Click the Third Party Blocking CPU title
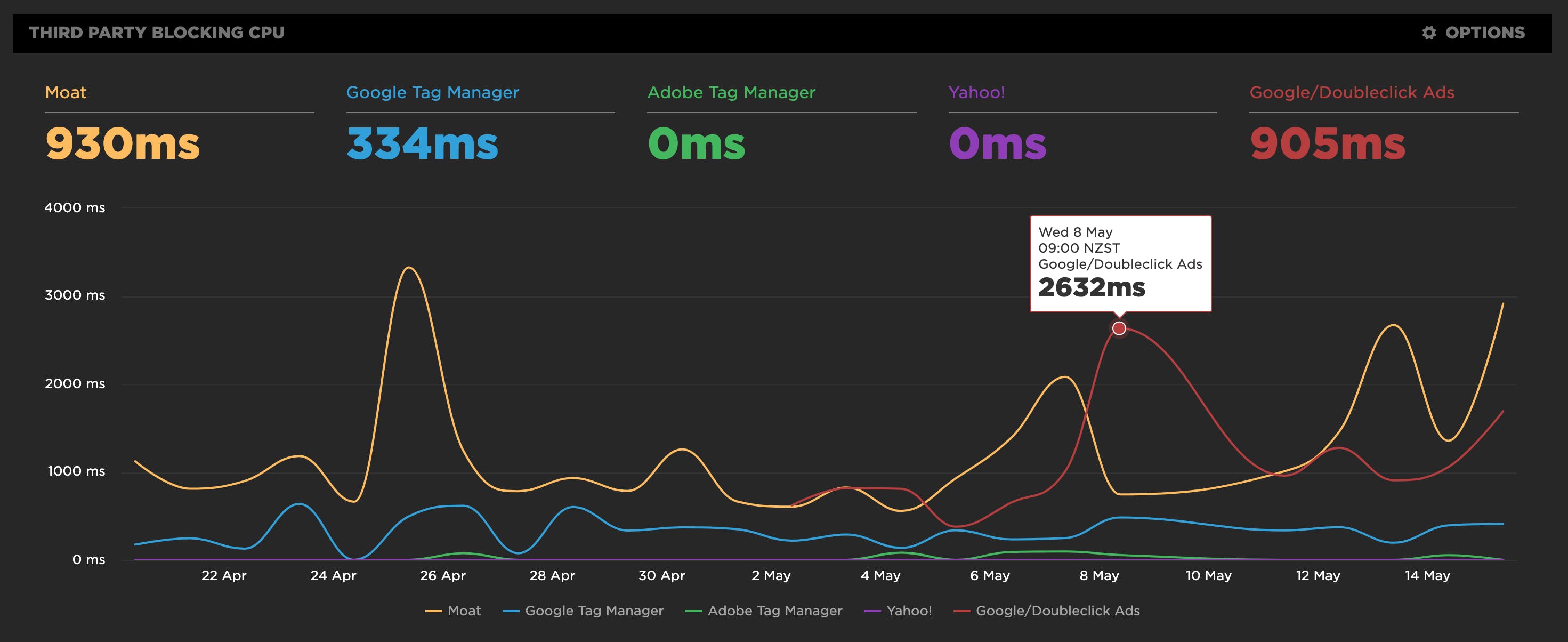1568x642 pixels. pos(157,33)
